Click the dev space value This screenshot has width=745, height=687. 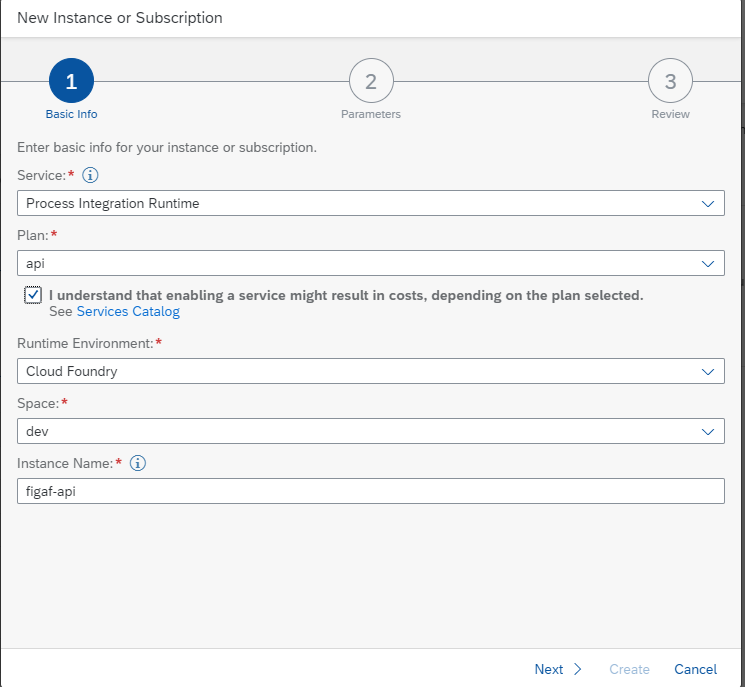tap(37, 431)
